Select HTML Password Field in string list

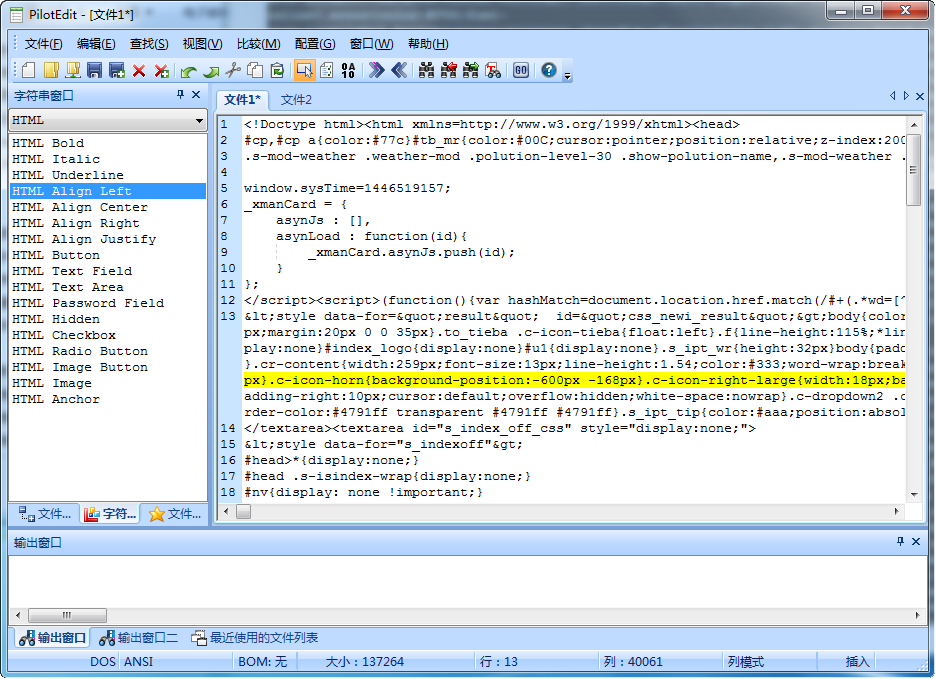pos(88,303)
